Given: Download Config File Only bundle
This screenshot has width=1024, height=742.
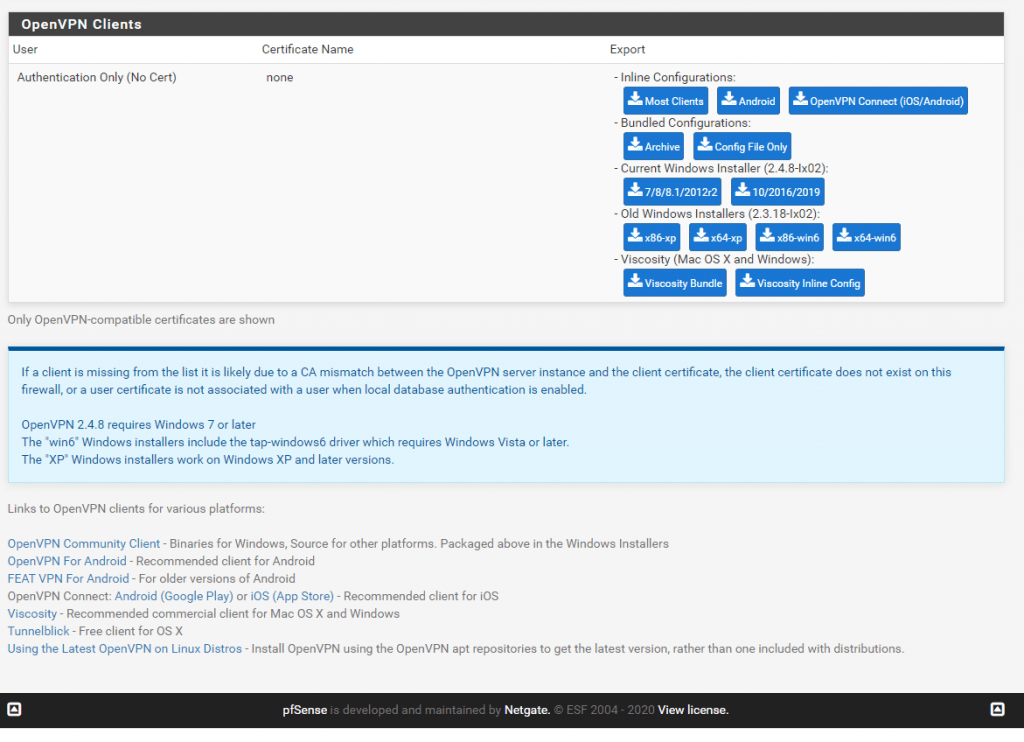Looking at the screenshot, I should (x=742, y=146).
